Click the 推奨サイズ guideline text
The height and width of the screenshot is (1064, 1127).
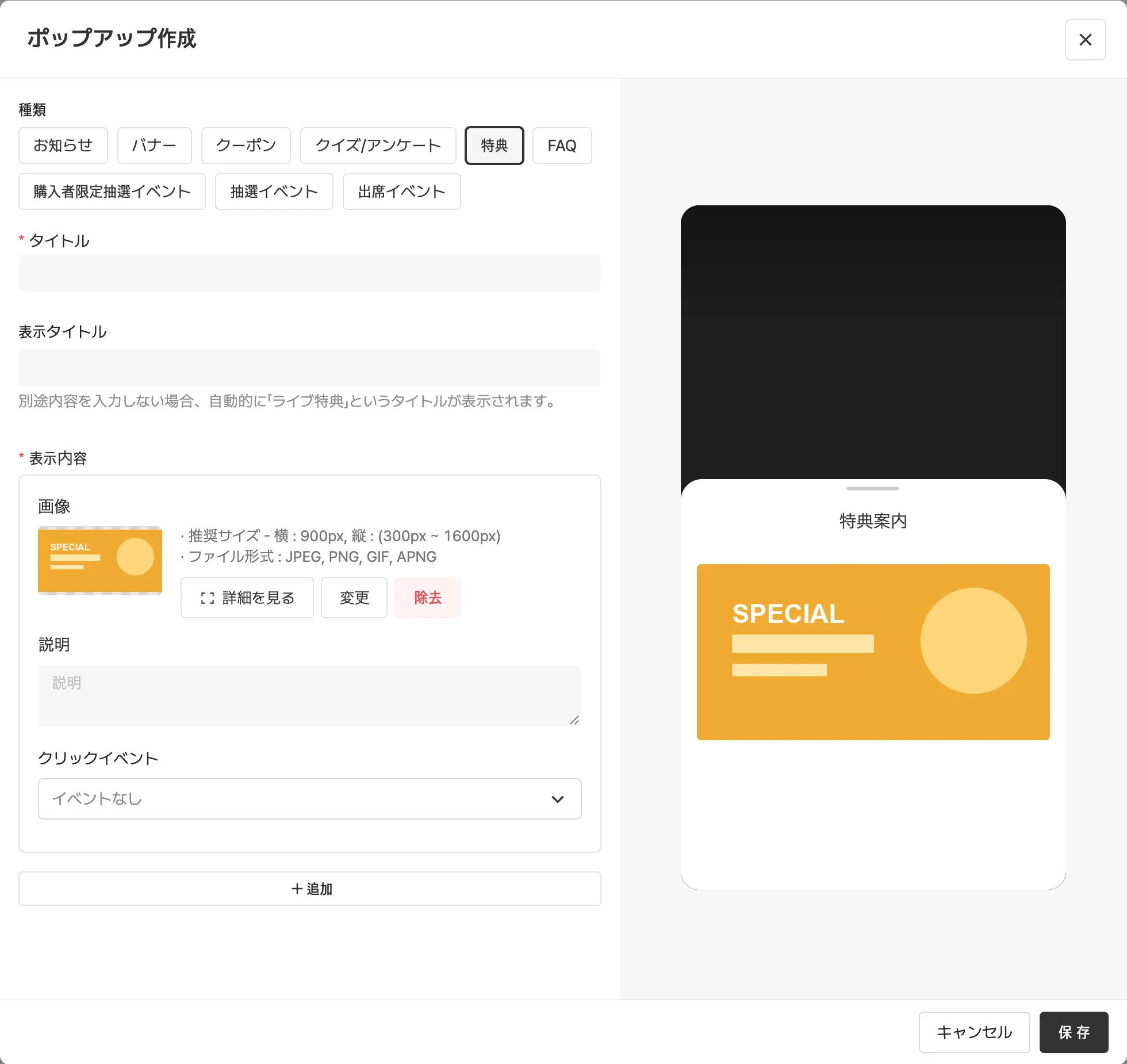[340, 536]
